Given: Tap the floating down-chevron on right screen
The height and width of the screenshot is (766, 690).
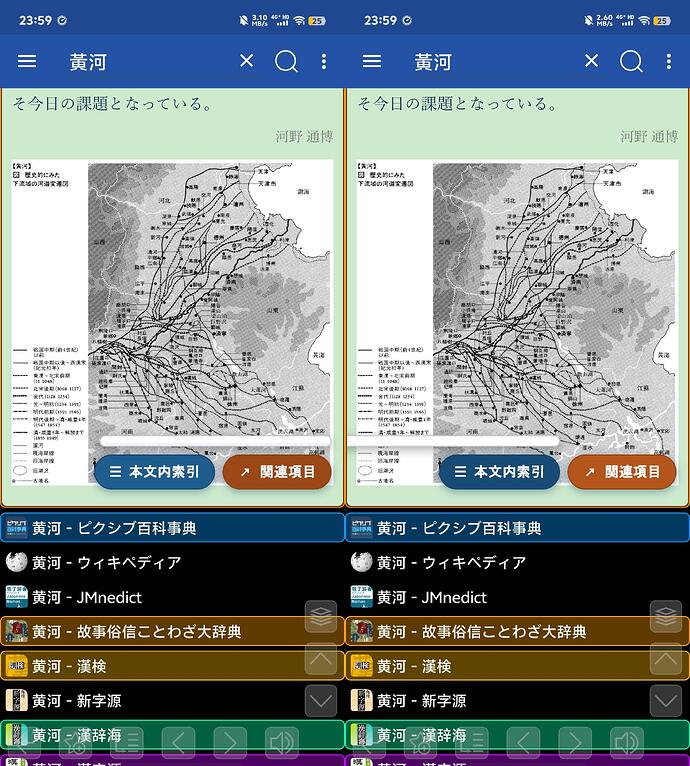Looking at the screenshot, I should [x=666, y=701].
